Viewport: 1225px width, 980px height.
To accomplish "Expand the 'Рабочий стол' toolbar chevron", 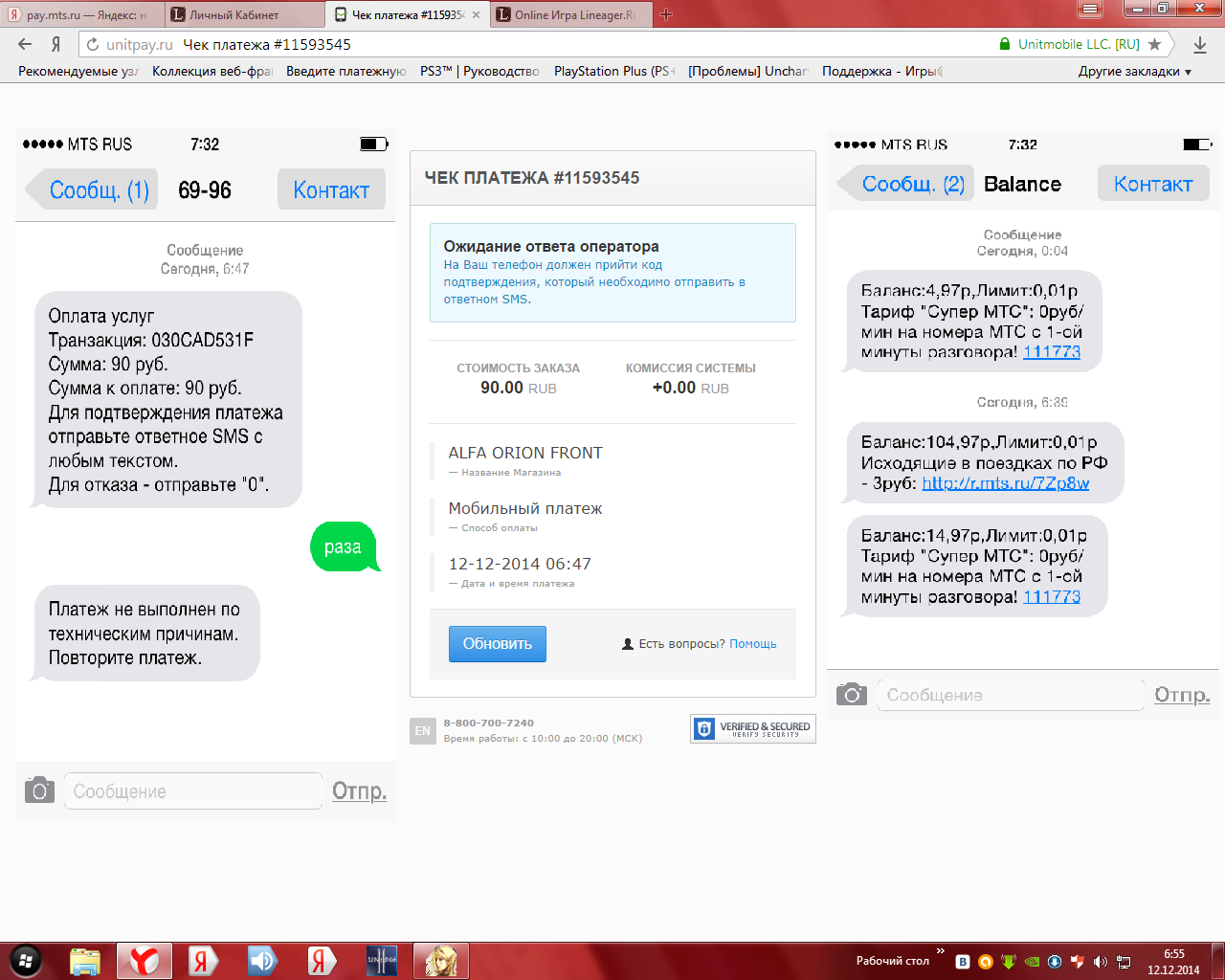I will 940,951.
